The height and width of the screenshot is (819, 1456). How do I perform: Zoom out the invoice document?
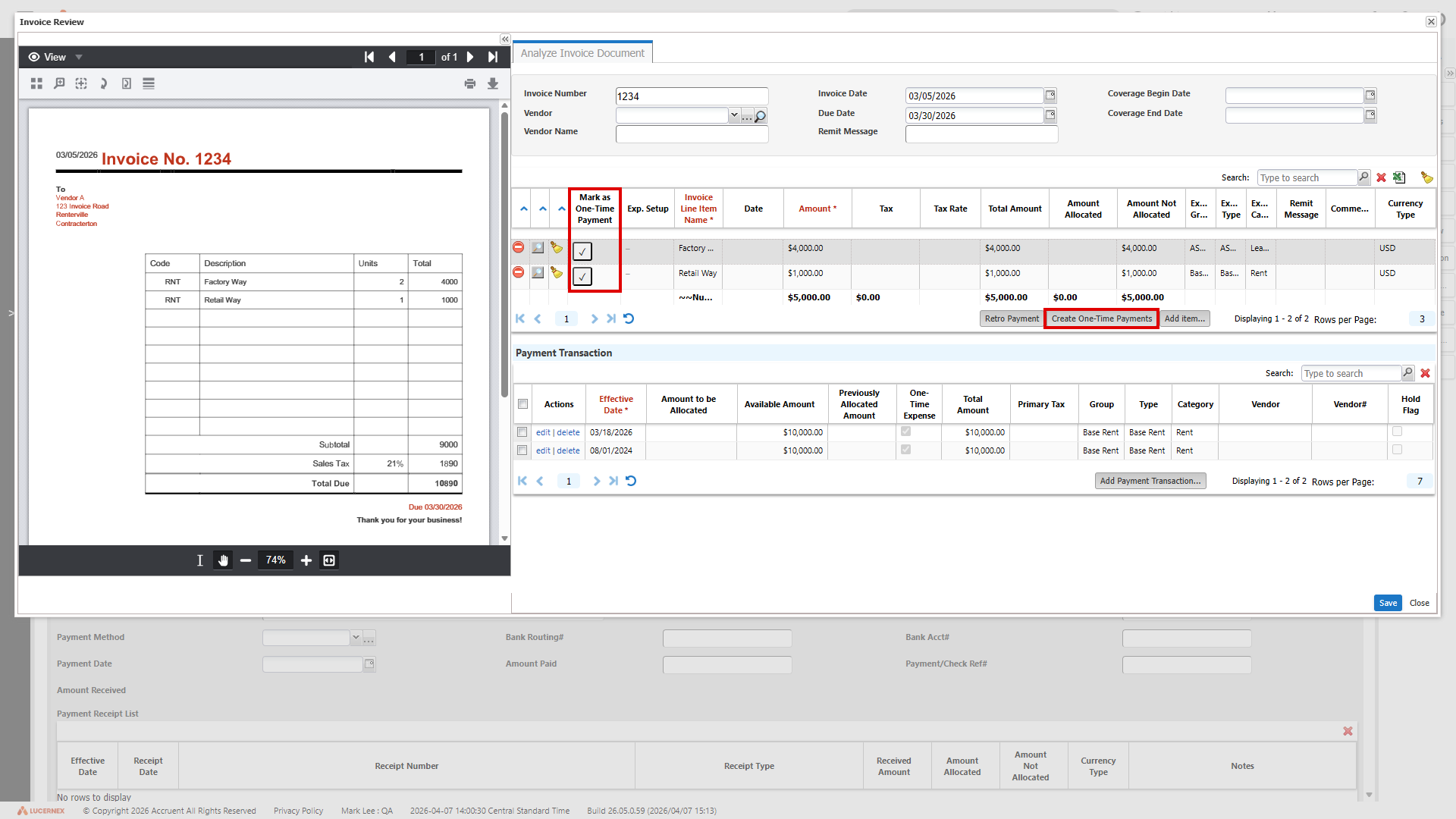coord(246,560)
